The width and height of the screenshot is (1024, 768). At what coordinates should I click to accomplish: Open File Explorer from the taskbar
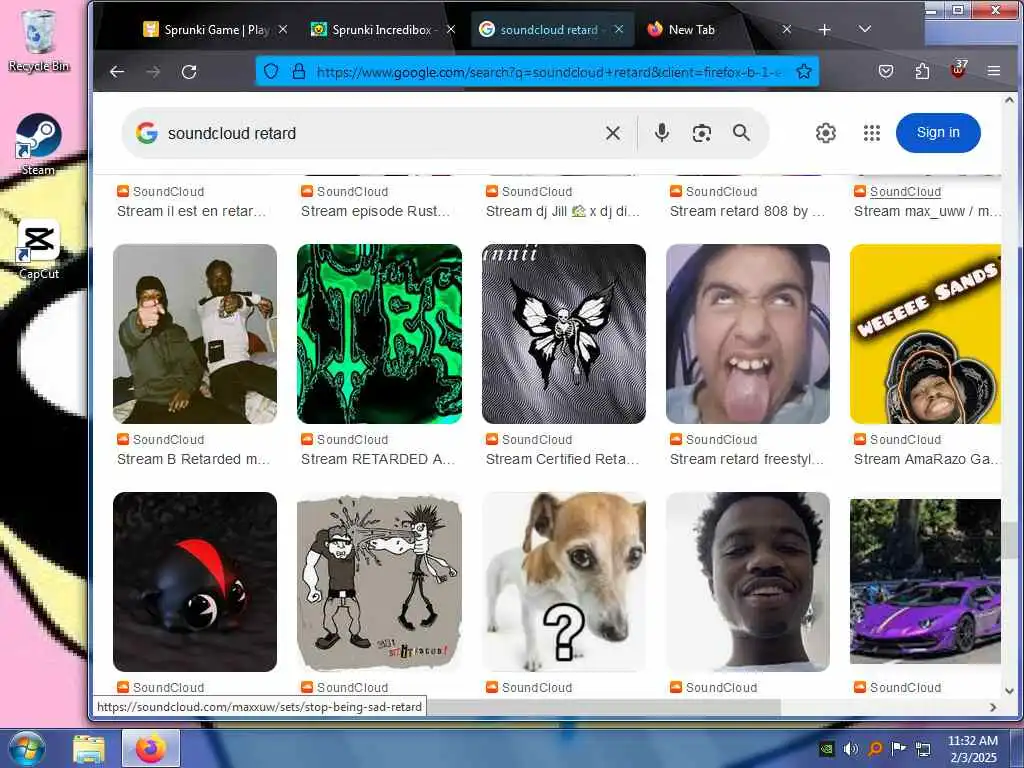point(88,750)
